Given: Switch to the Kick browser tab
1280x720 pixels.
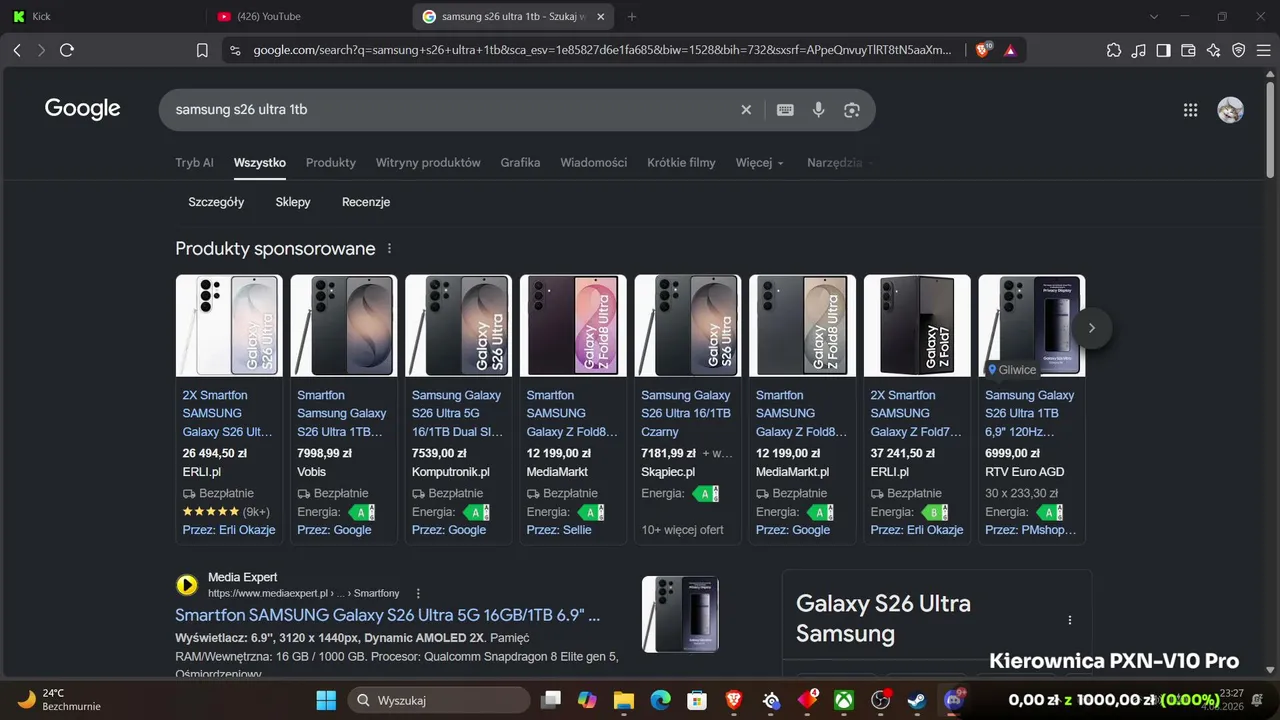Looking at the screenshot, I should pyautogui.click(x=105, y=16).
